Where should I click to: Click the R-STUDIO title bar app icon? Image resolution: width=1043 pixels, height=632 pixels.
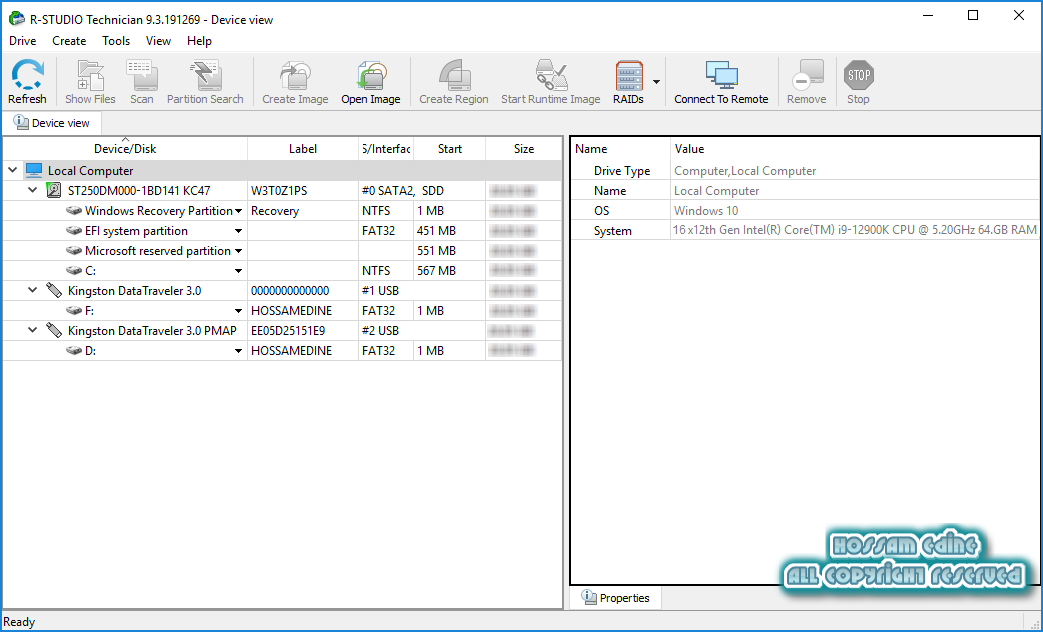click(17, 19)
